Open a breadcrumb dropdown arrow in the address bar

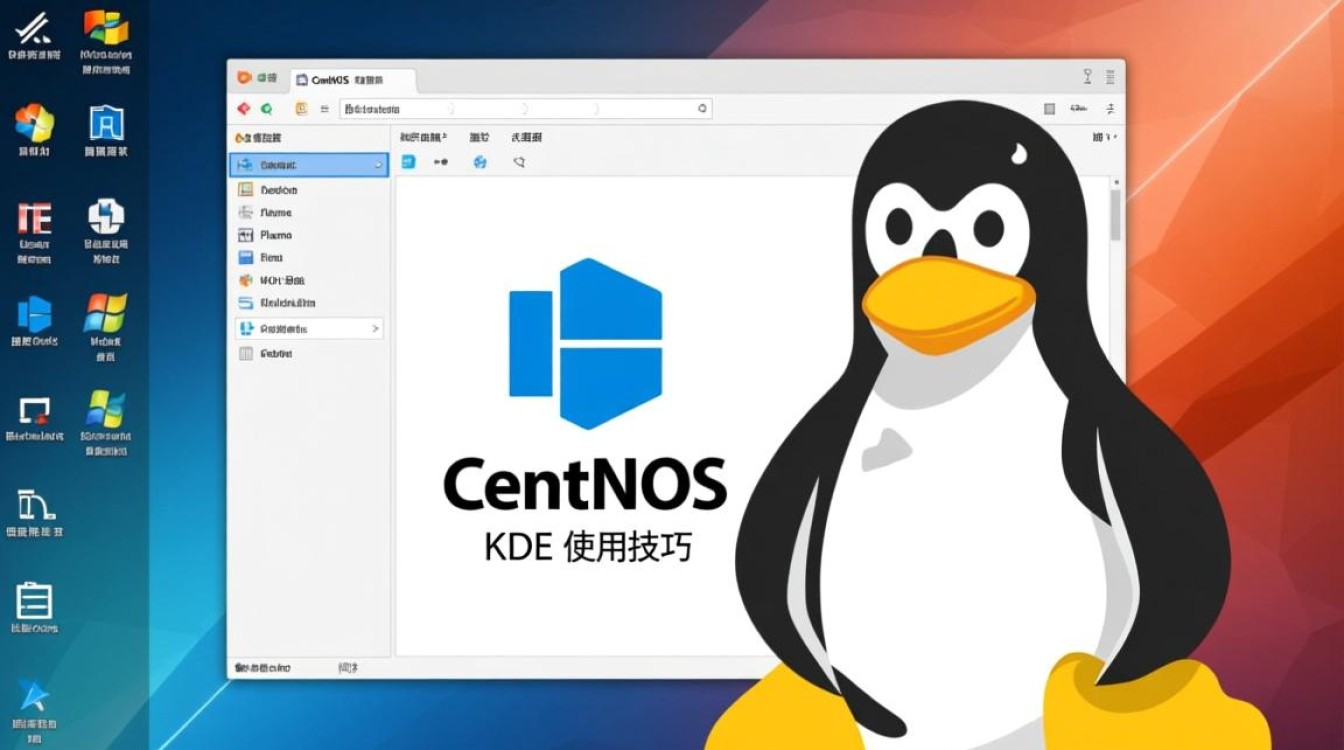coord(452,107)
